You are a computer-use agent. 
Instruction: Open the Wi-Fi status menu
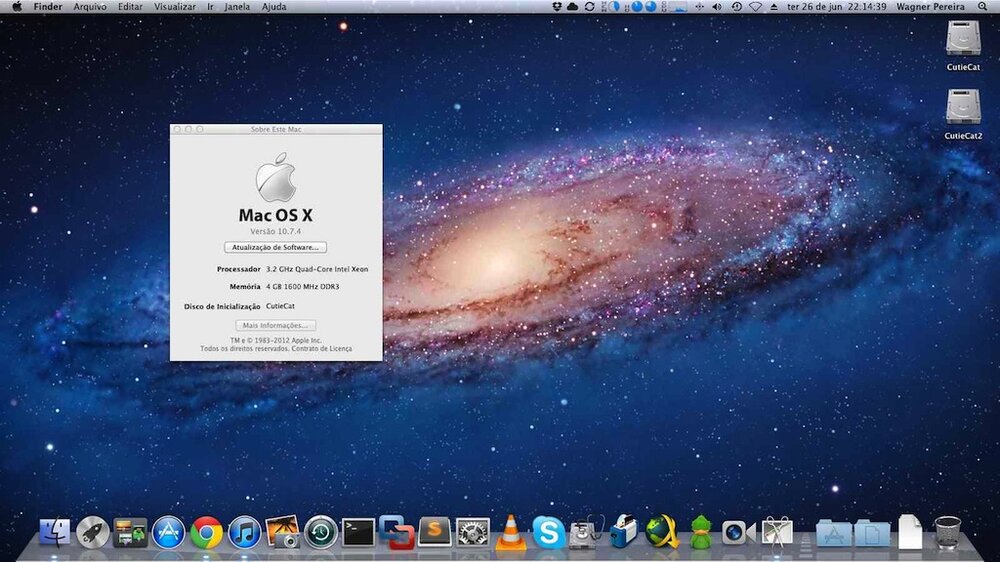tap(756, 6)
